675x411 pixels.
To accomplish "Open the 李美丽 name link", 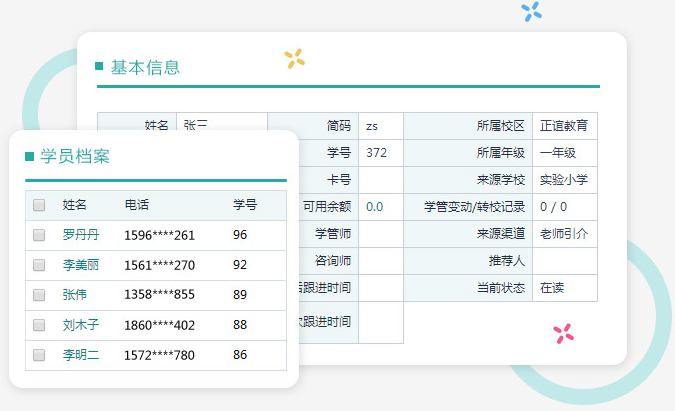I will click(81, 265).
